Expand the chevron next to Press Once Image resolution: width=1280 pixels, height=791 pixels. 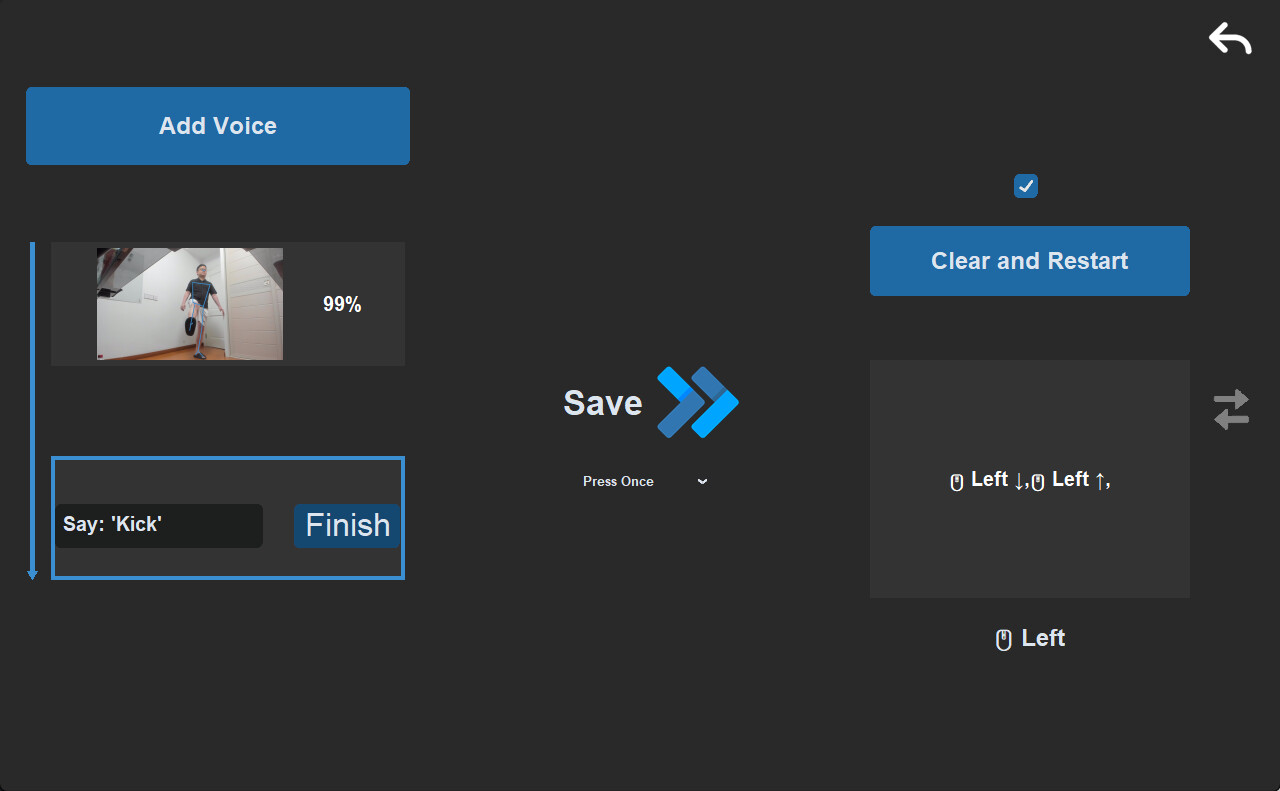pos(701,481)
